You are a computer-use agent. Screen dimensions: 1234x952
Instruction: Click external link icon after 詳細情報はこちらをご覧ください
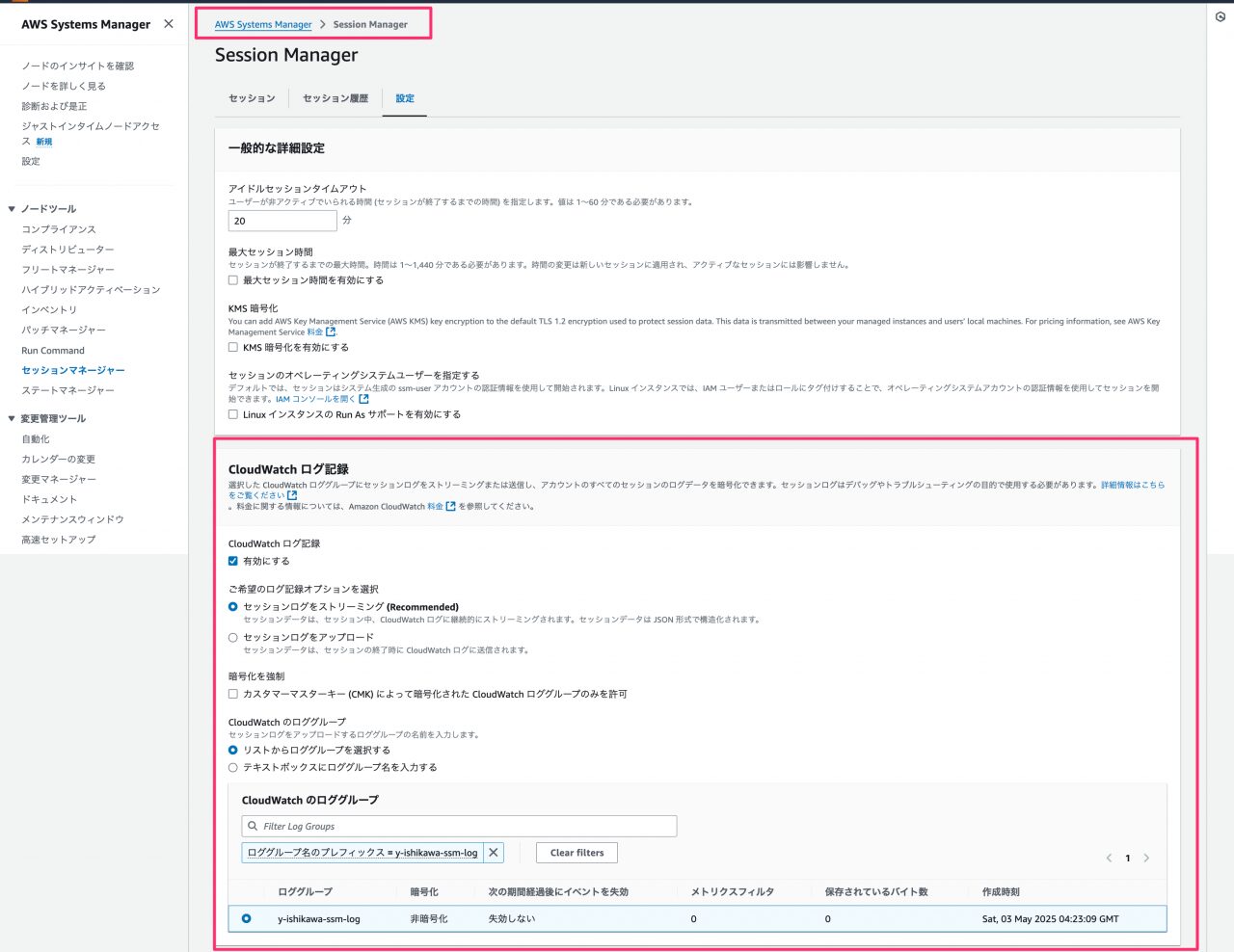pyautogui.click(x=292, y=495)
